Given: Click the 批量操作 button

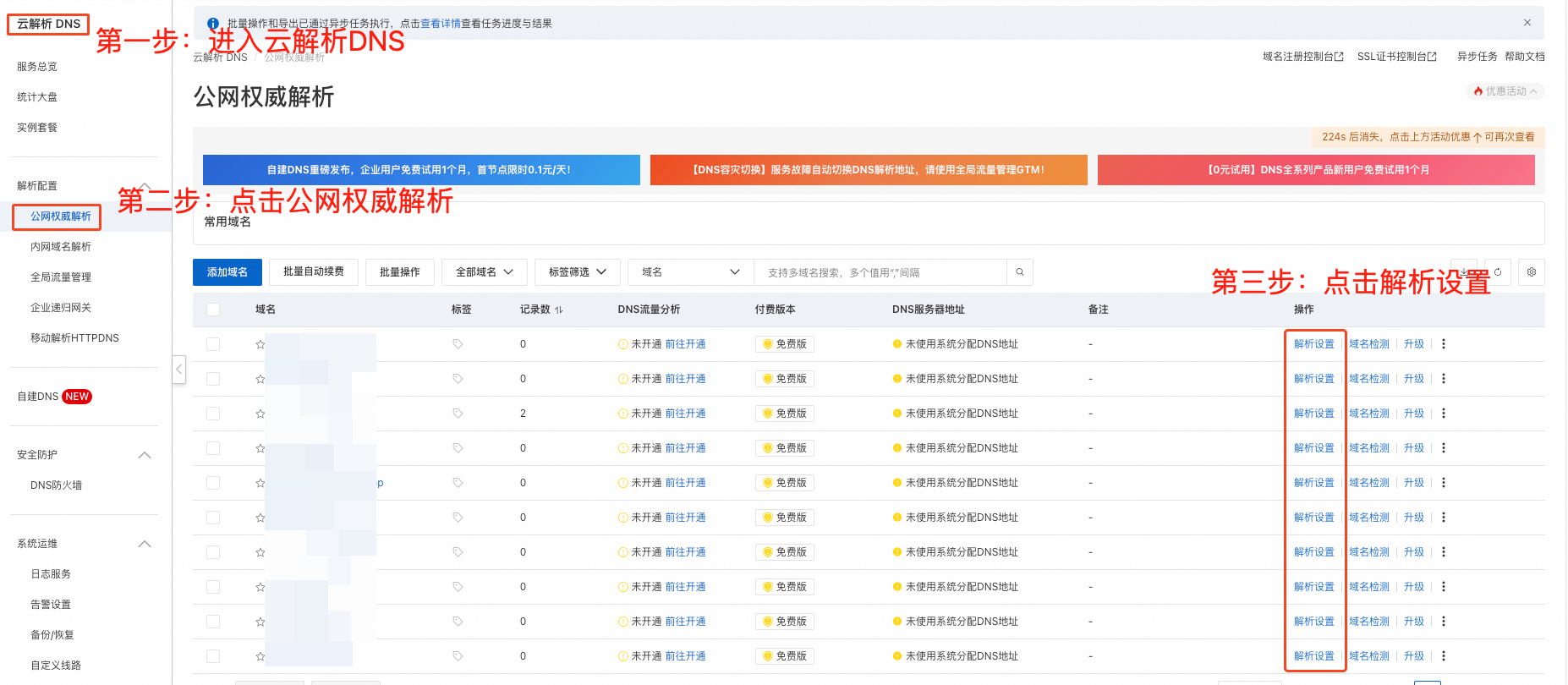Looking at the screenshot, I should tap(400, 272).
